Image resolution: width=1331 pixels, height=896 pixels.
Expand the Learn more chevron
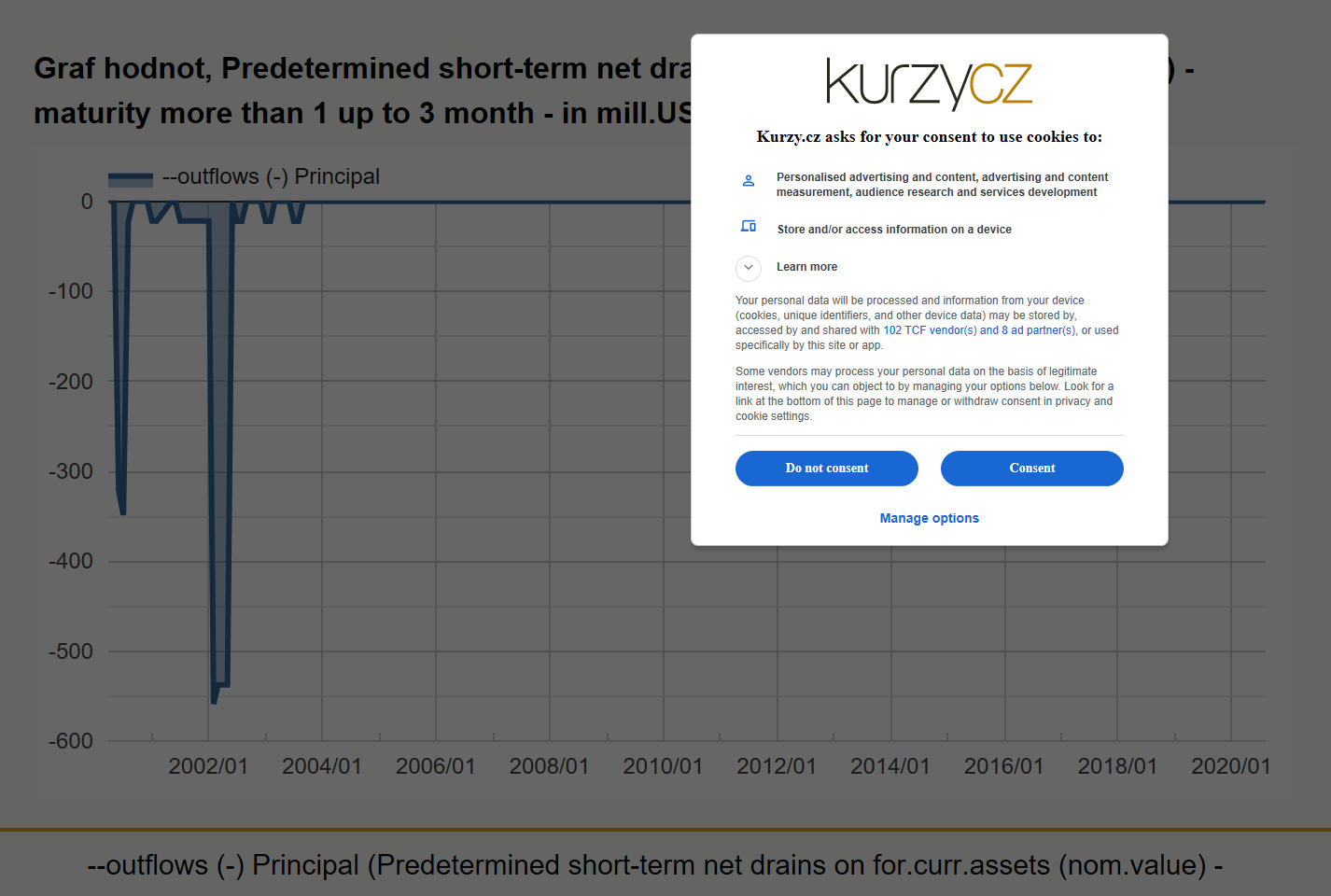click(x=749, y=268)
